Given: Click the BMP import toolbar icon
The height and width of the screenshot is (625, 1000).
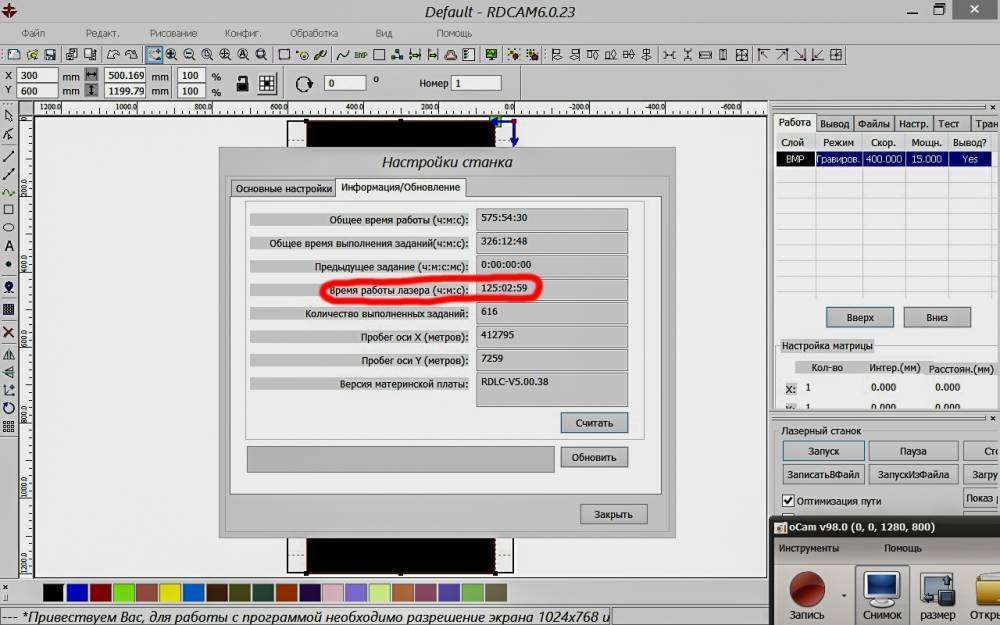Looking at the screenshot, I should point(361,55).
